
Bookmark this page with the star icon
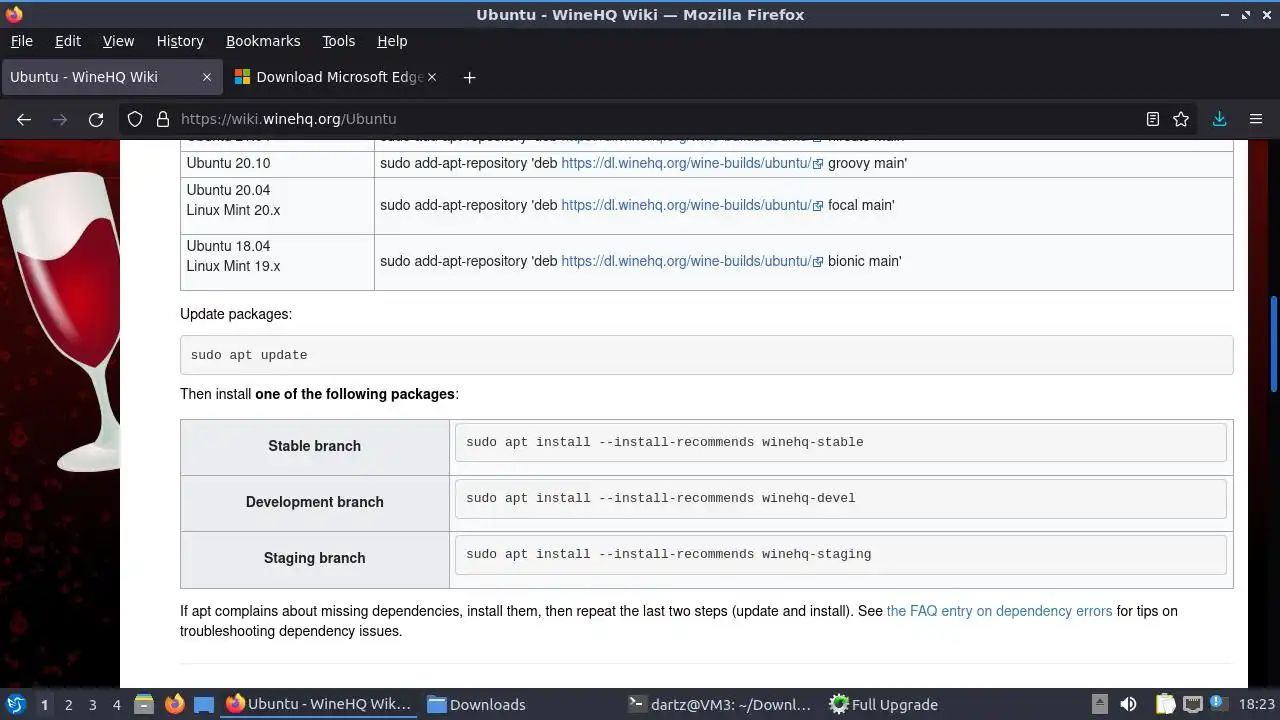point(1181,119)
